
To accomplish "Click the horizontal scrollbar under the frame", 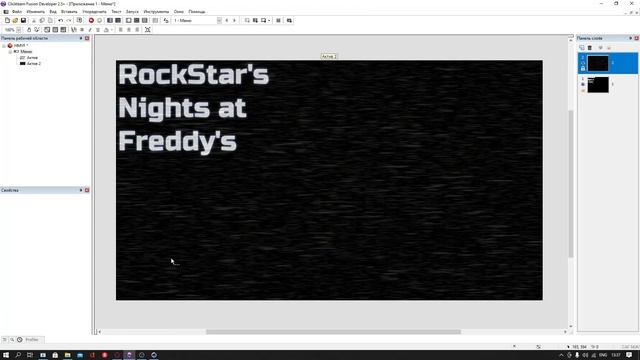I will (x=333, y=332).
